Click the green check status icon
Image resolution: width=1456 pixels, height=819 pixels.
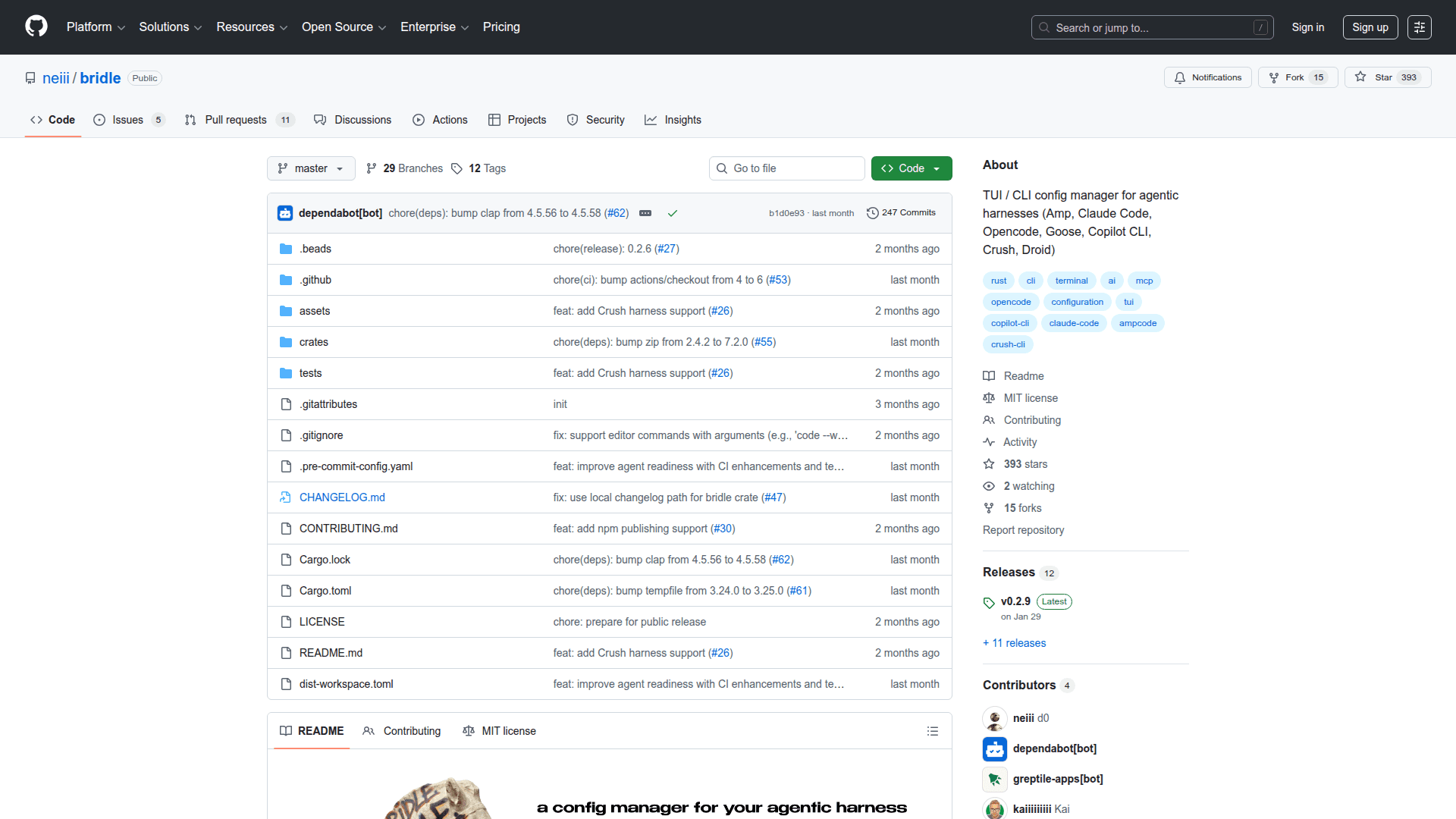point(672,213)
